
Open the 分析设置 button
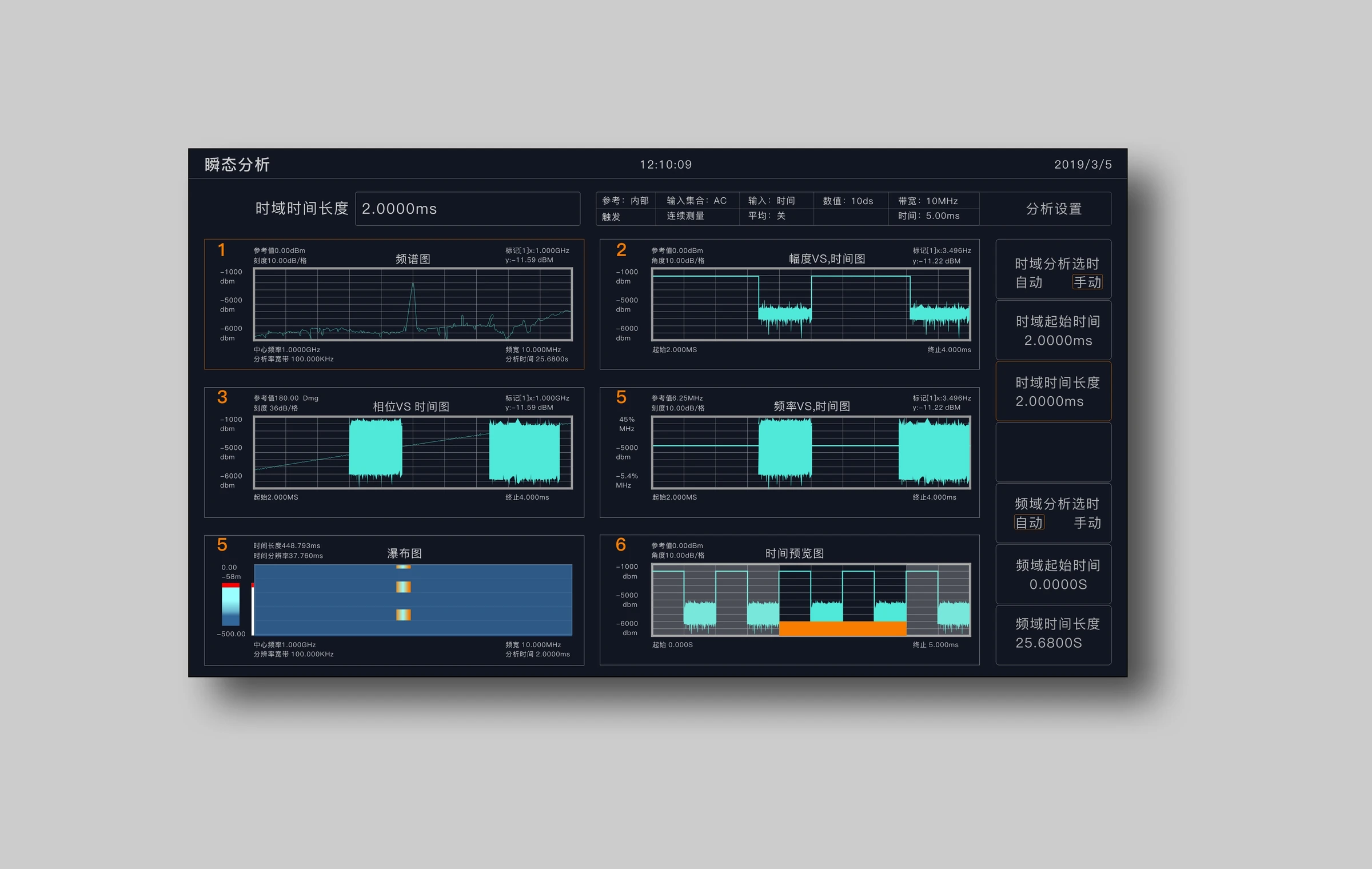[x=1054, y=209]
